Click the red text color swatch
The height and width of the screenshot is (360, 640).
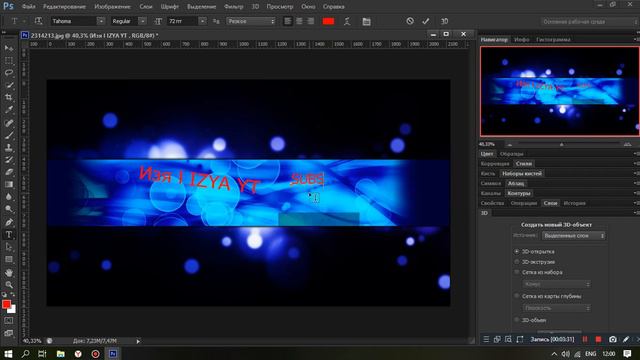pyautogui.click(x=328, y=21)
